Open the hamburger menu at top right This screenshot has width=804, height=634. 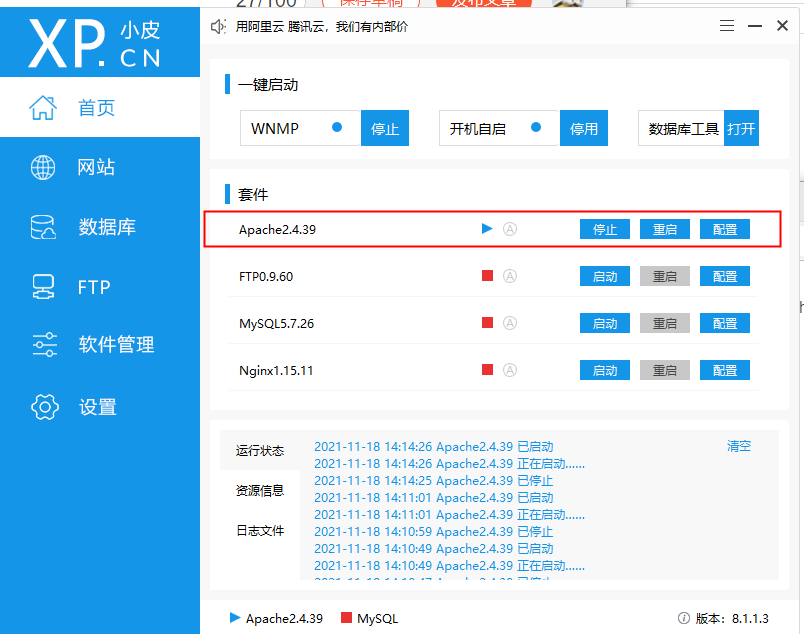726,26
